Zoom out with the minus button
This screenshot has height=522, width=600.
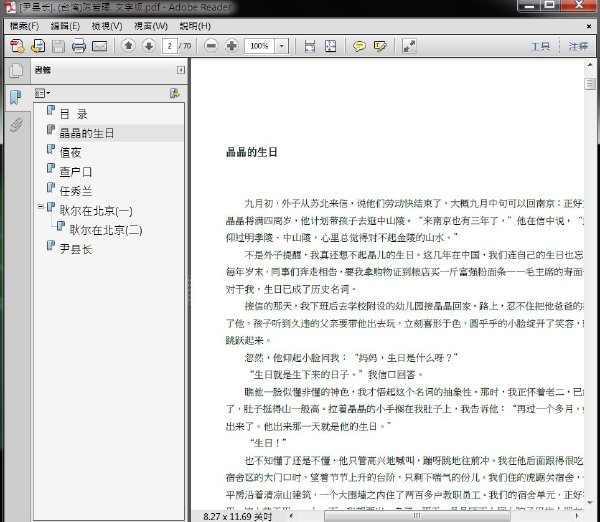(x=211, y=46)
